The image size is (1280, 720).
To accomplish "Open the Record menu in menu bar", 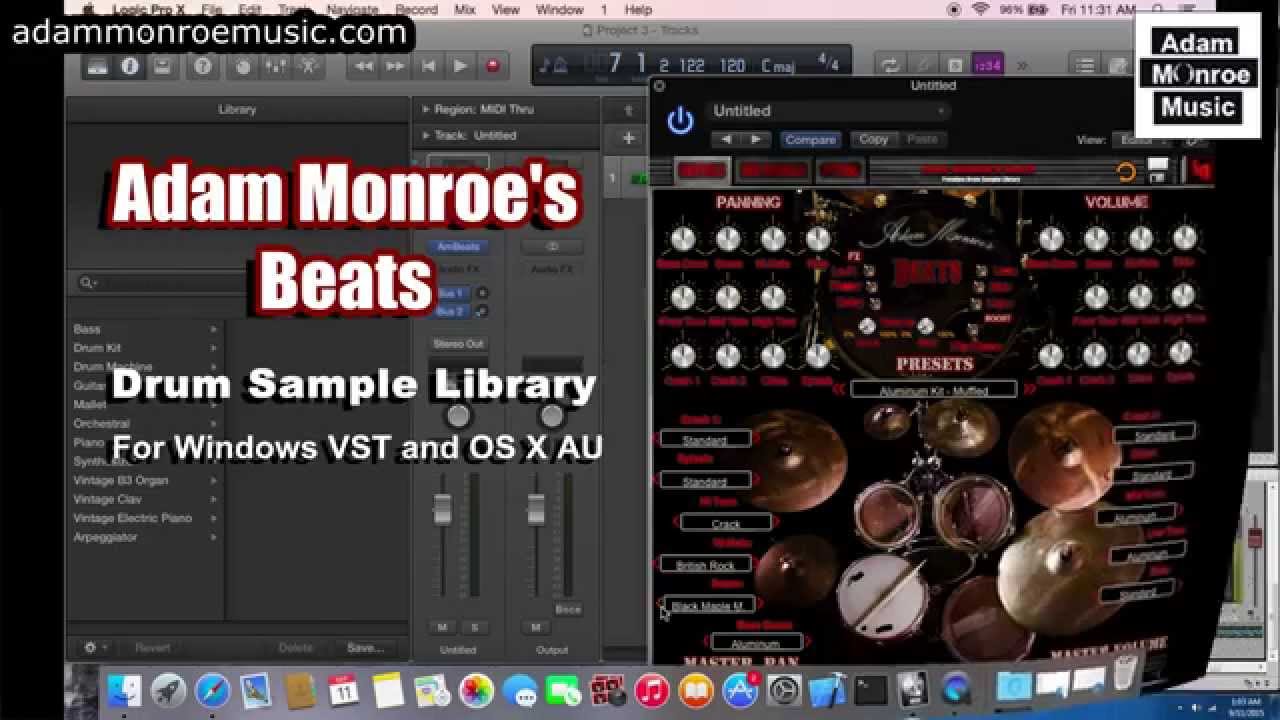I will pyautogui.click(x=416, y=9).
